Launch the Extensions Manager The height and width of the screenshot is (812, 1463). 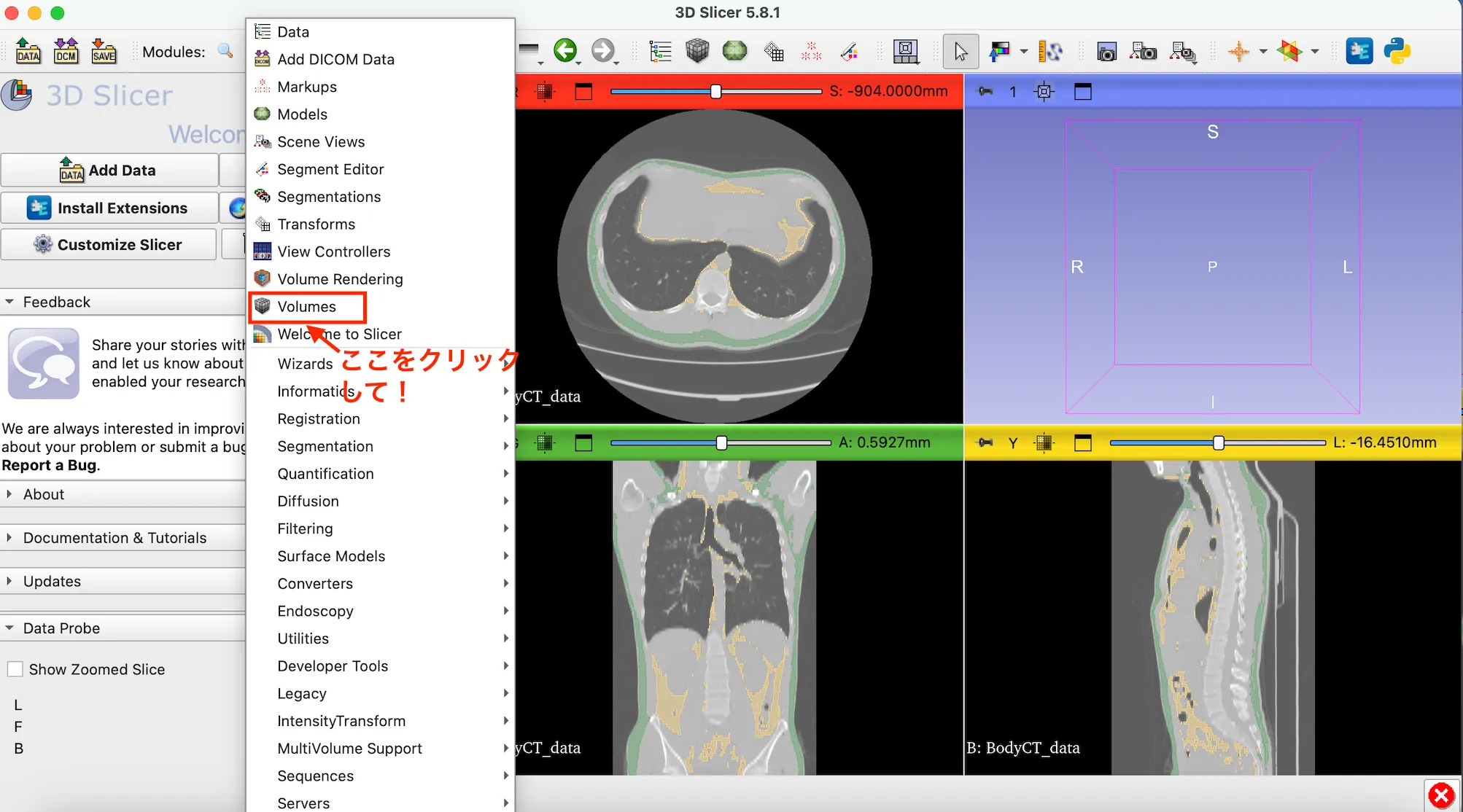[1359, 51]
